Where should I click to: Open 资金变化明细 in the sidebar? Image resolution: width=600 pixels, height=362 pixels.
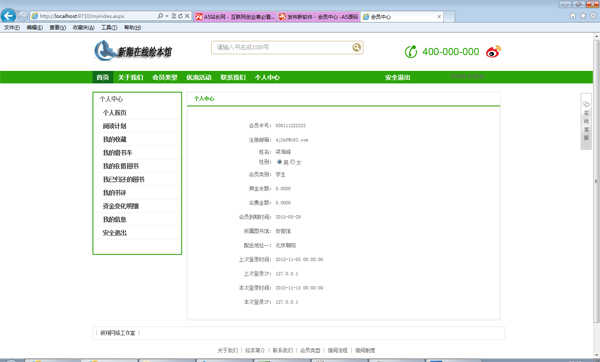pyautogui.click(x=121, y=206)
